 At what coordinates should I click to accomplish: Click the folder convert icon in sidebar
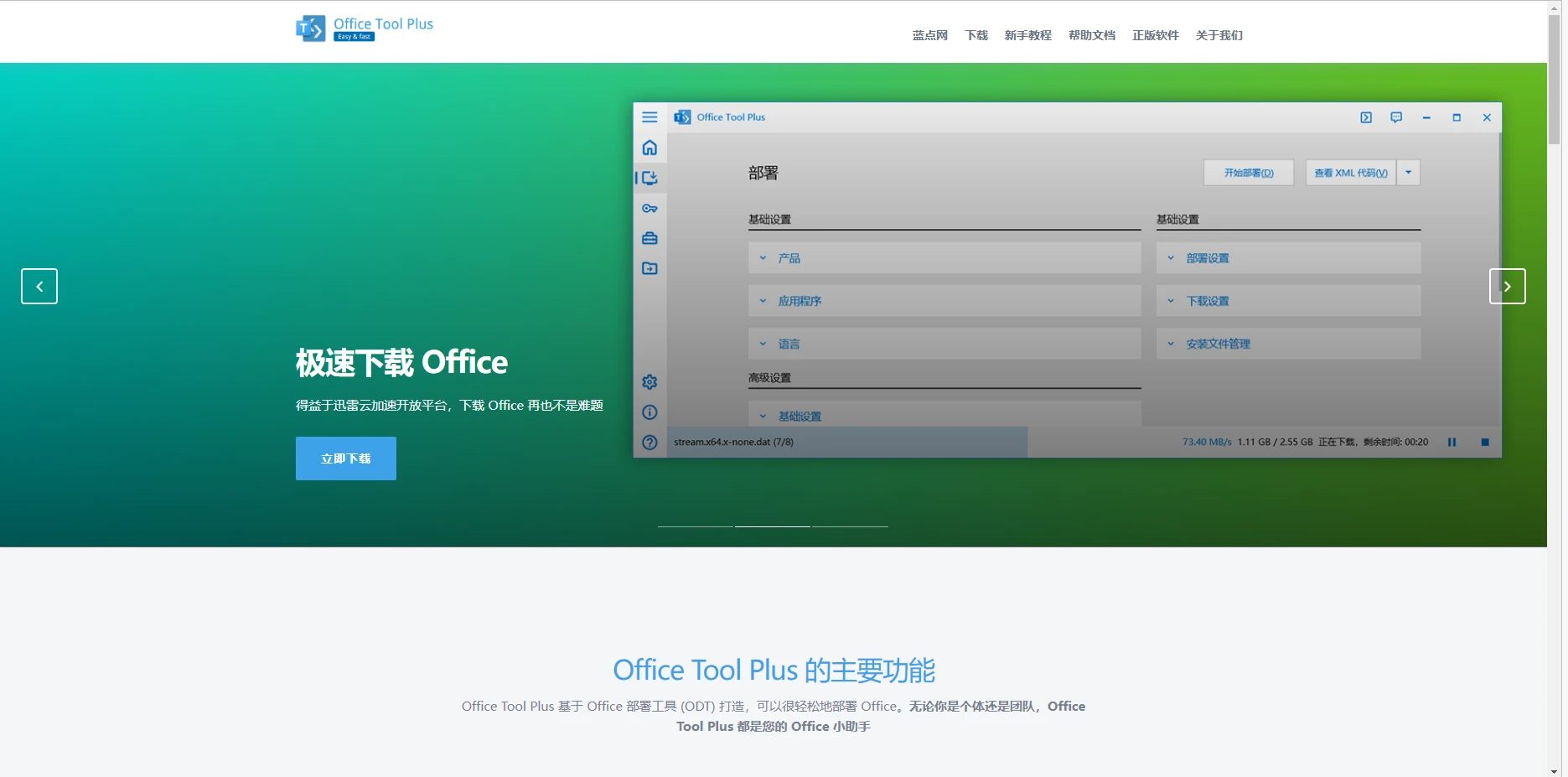tap(649, 268)
